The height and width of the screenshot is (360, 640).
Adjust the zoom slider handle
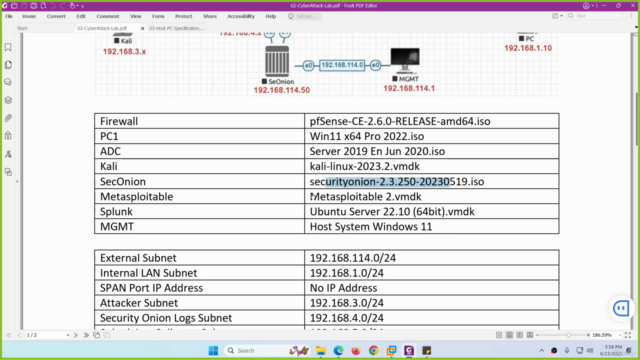[x=568, y=335]
